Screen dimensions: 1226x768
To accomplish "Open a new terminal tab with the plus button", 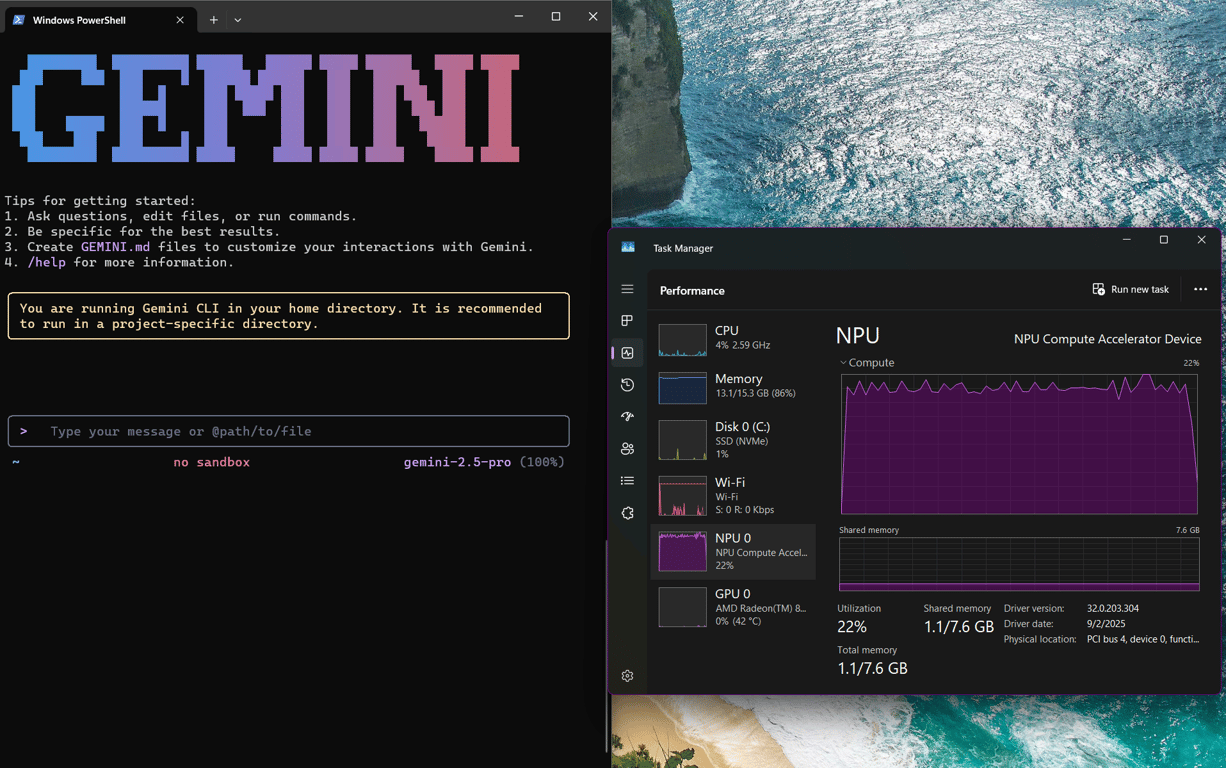I will (214, 17).
